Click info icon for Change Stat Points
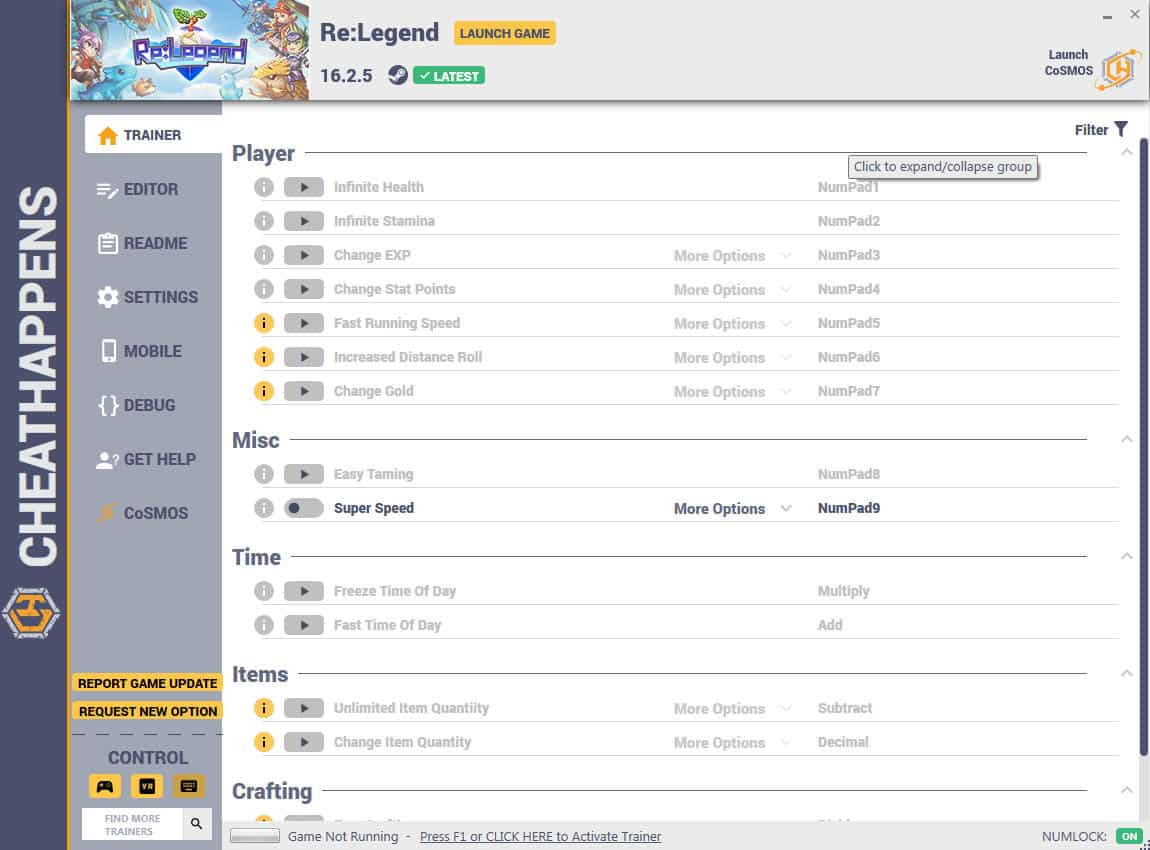 tap(264, 289)
